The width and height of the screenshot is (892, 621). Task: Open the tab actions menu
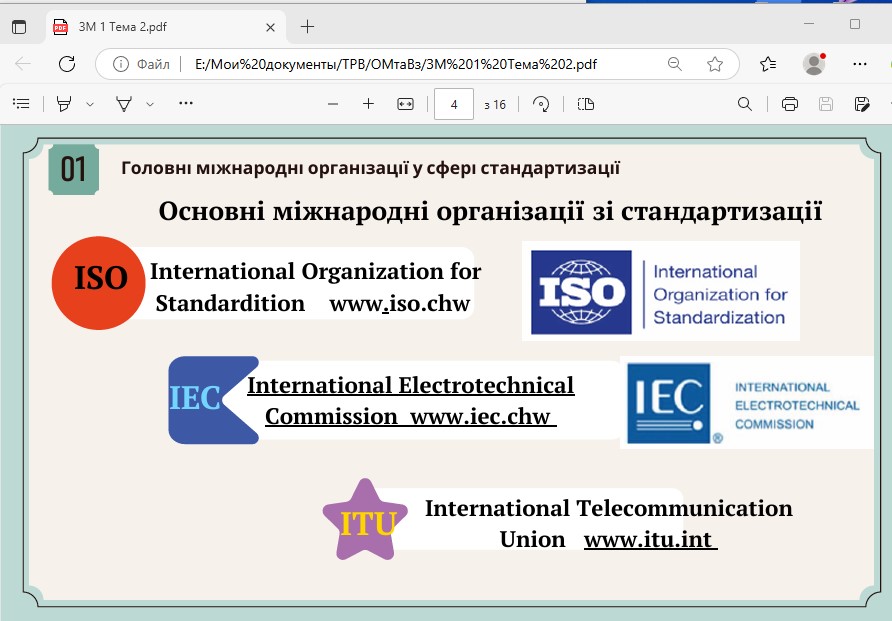(x=19, y=26)
